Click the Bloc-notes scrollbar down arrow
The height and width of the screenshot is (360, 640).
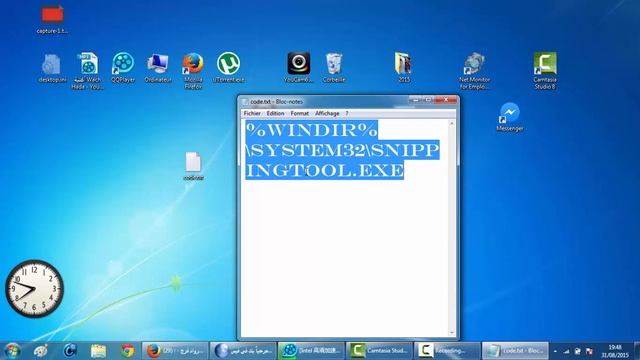click(452, 333)
